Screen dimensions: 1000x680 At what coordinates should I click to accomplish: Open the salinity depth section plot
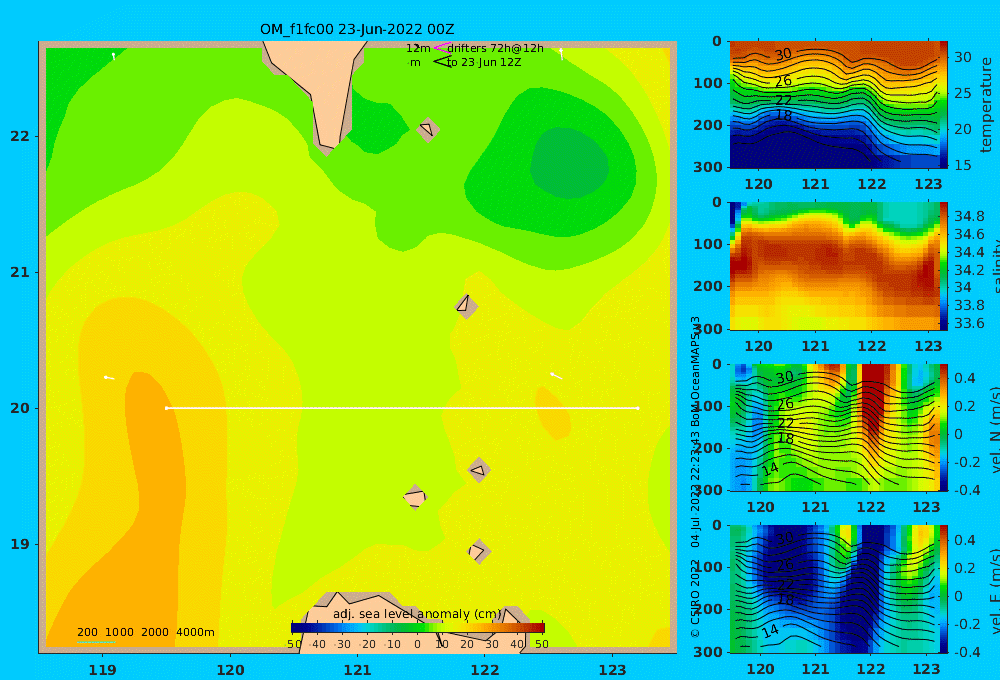point(833,266)
